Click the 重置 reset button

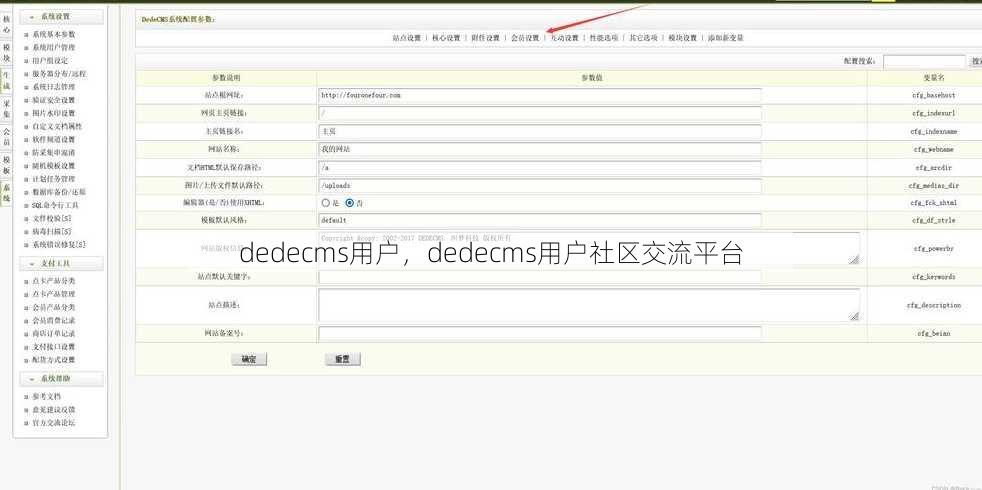click(343, 359)
